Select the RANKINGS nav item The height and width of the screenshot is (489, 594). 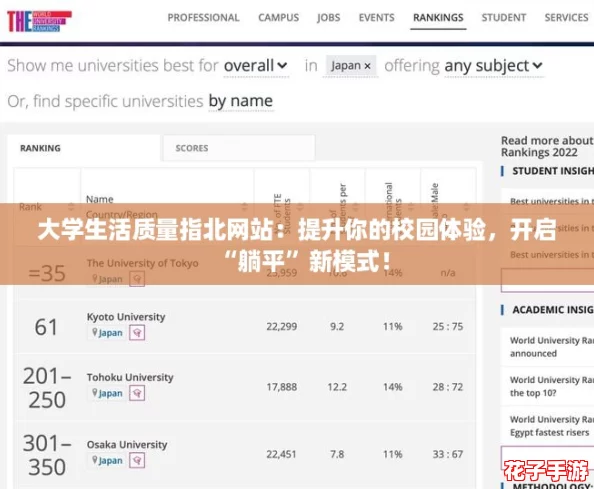(438, 17)
